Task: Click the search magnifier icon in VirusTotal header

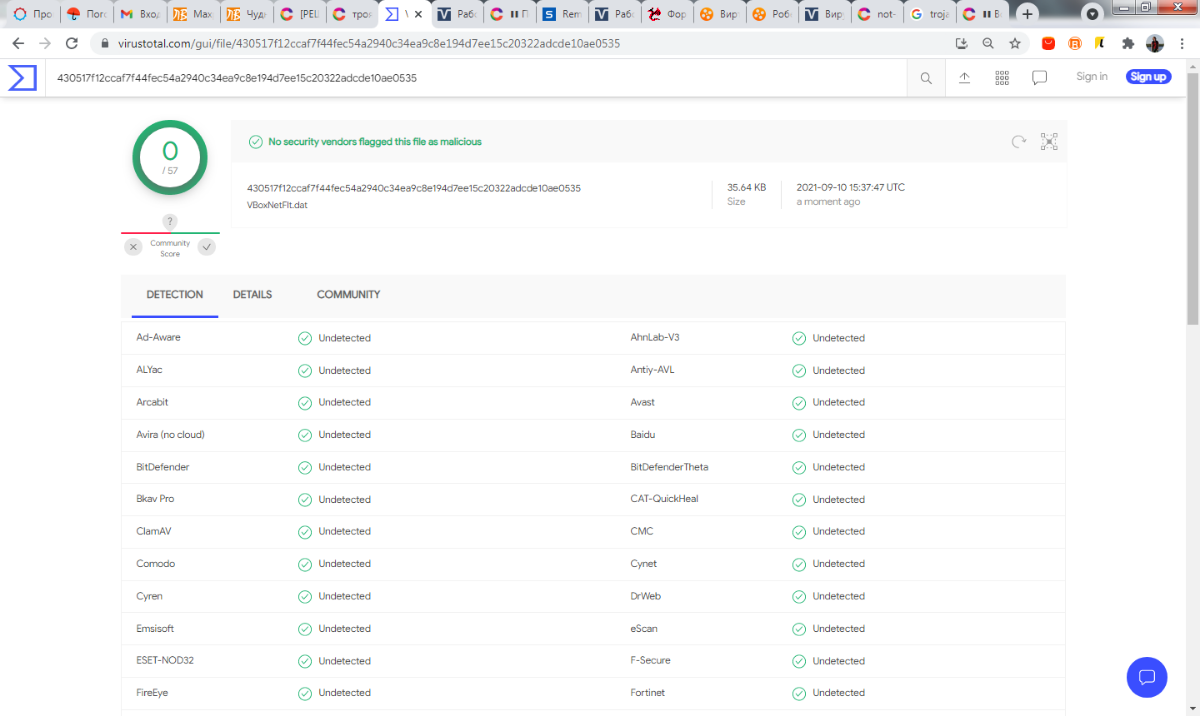Action: tap(926, 78)
